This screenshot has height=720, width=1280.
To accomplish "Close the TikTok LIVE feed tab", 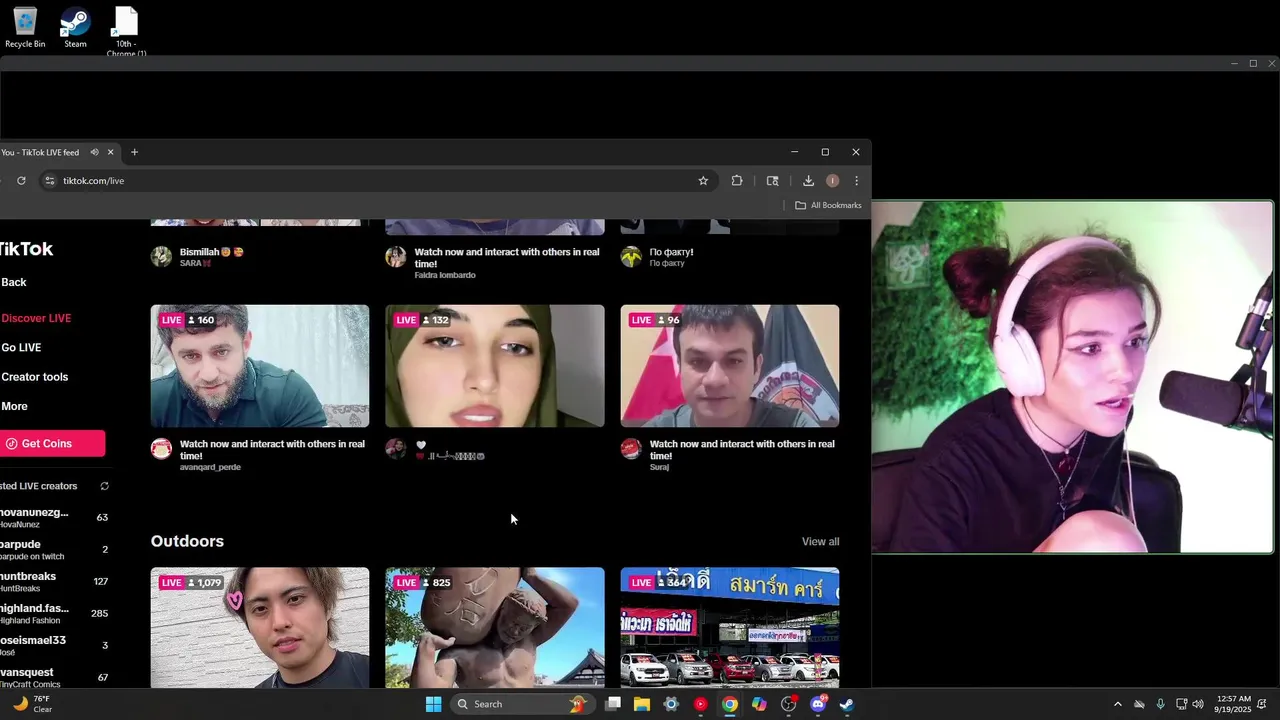I will pyautogui.click(x=110, y=152).
